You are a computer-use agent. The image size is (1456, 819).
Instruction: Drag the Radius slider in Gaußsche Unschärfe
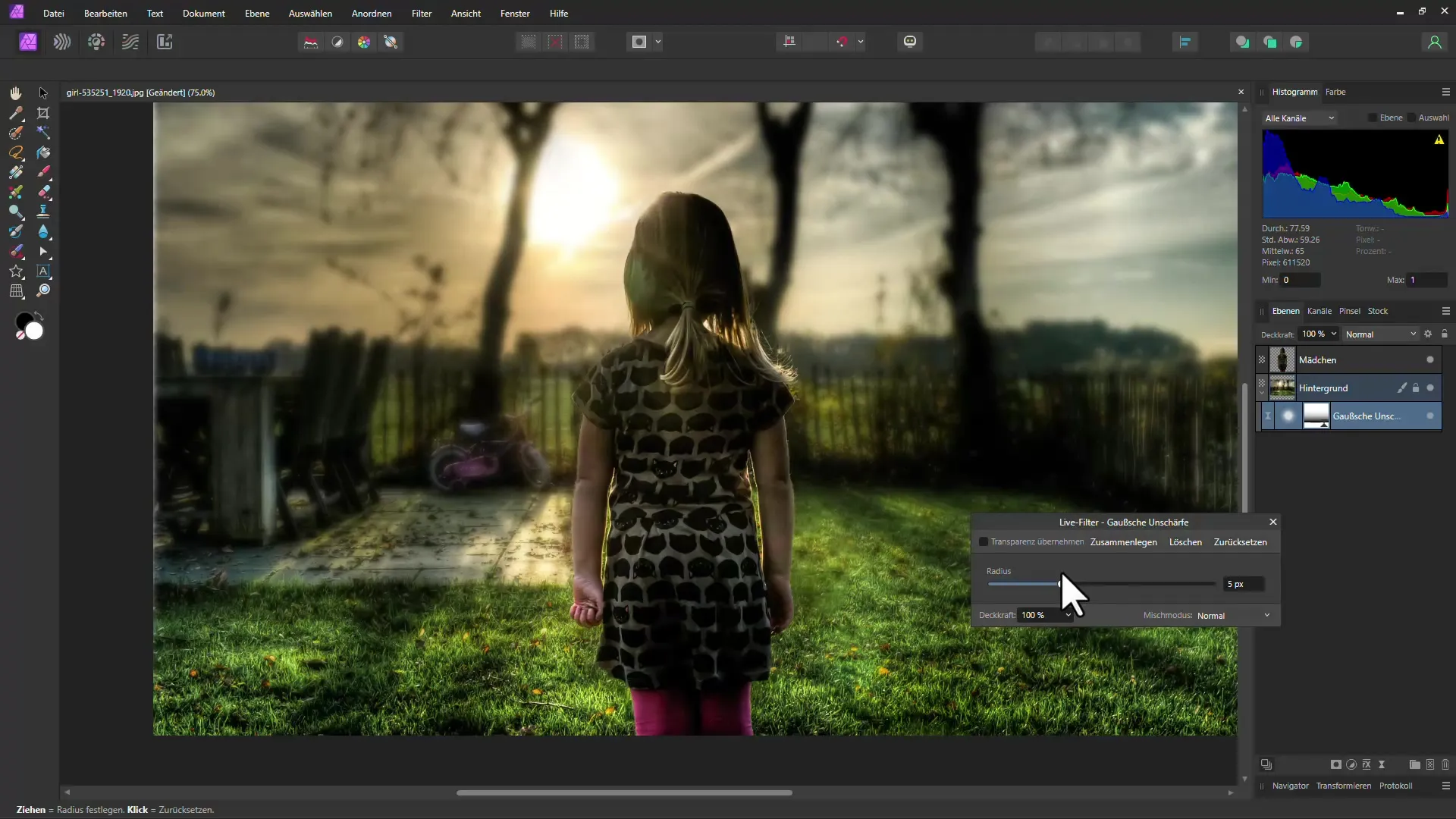tap(1058, 583)
